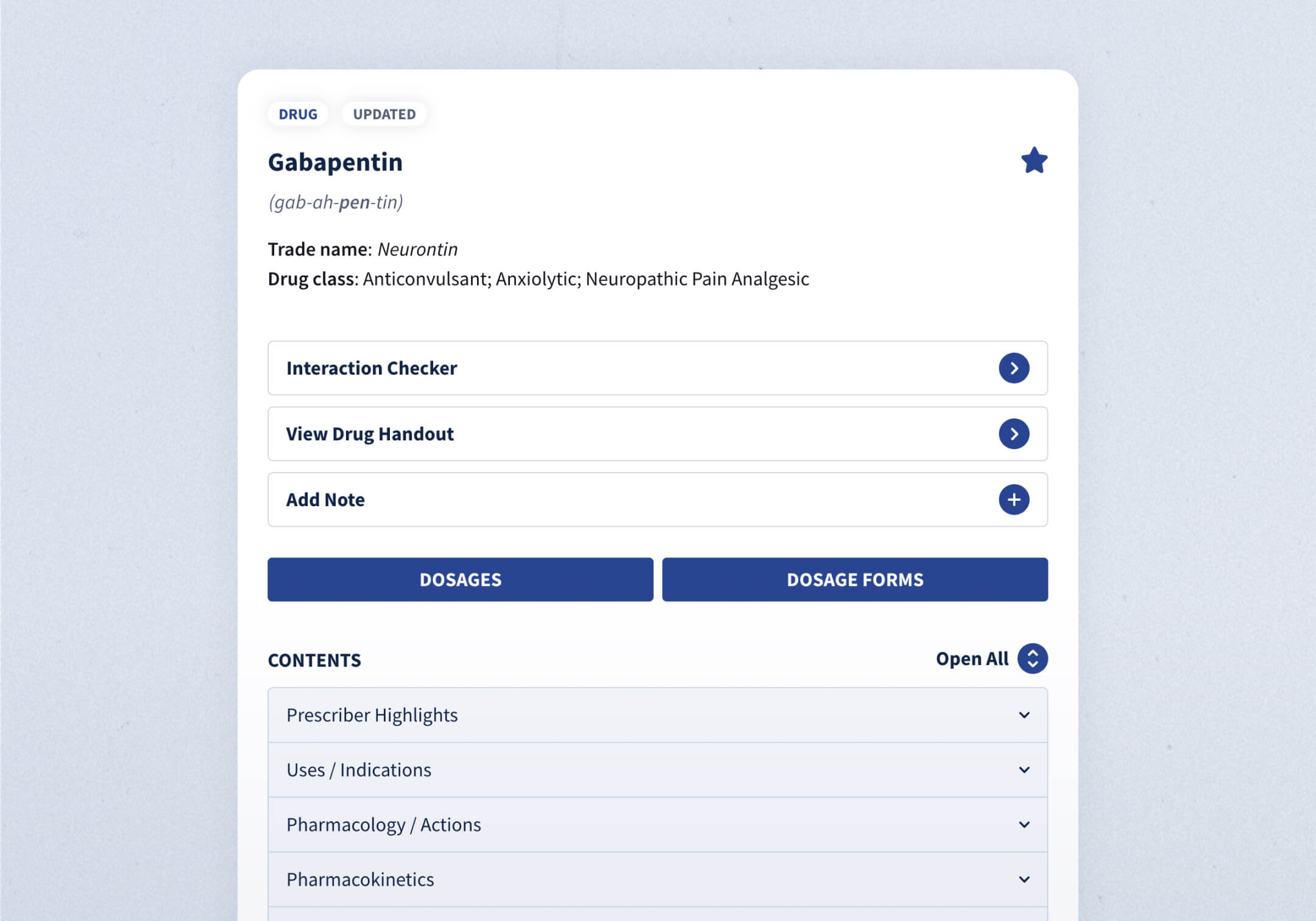Click the View Drug Handout arrow icon

coord(1014,434)
